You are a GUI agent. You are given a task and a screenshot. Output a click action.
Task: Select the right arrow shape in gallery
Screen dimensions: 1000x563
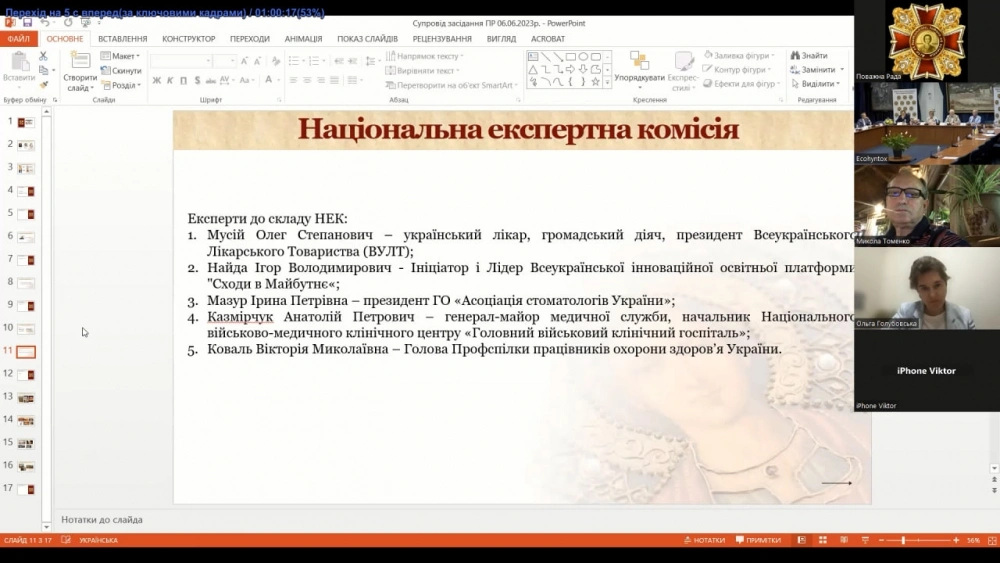[571, 69]
